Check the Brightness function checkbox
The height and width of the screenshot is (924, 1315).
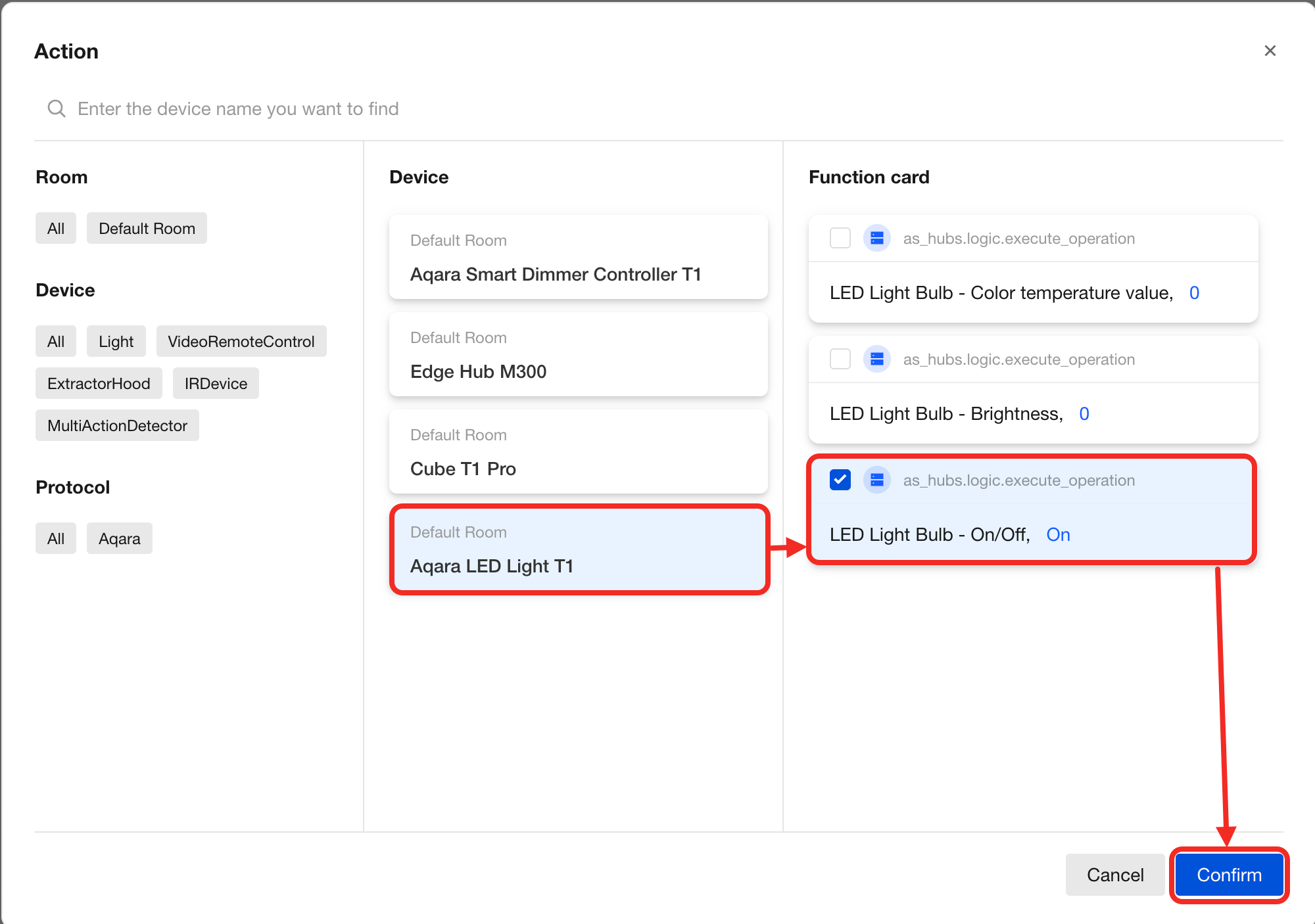point(840,359)
